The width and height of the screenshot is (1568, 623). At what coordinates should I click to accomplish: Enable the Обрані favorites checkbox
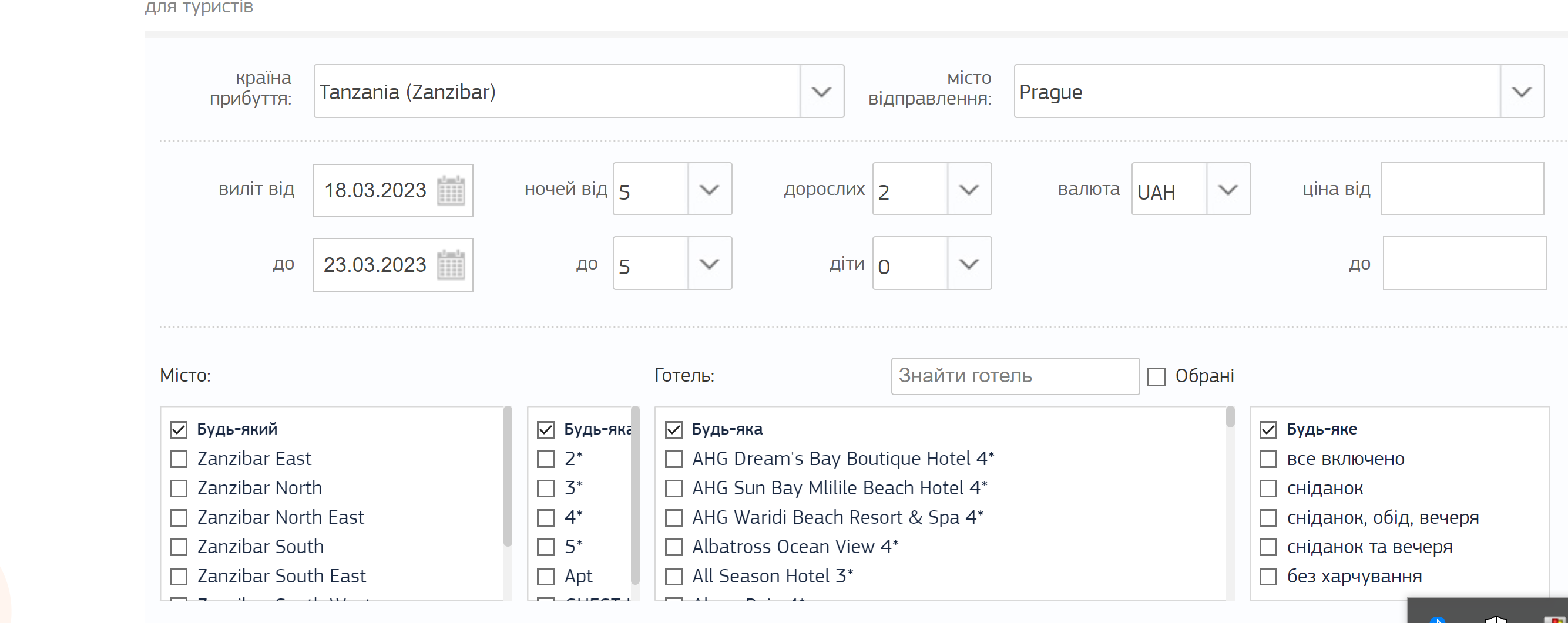pyautogui.click(x=1157, y=376)
